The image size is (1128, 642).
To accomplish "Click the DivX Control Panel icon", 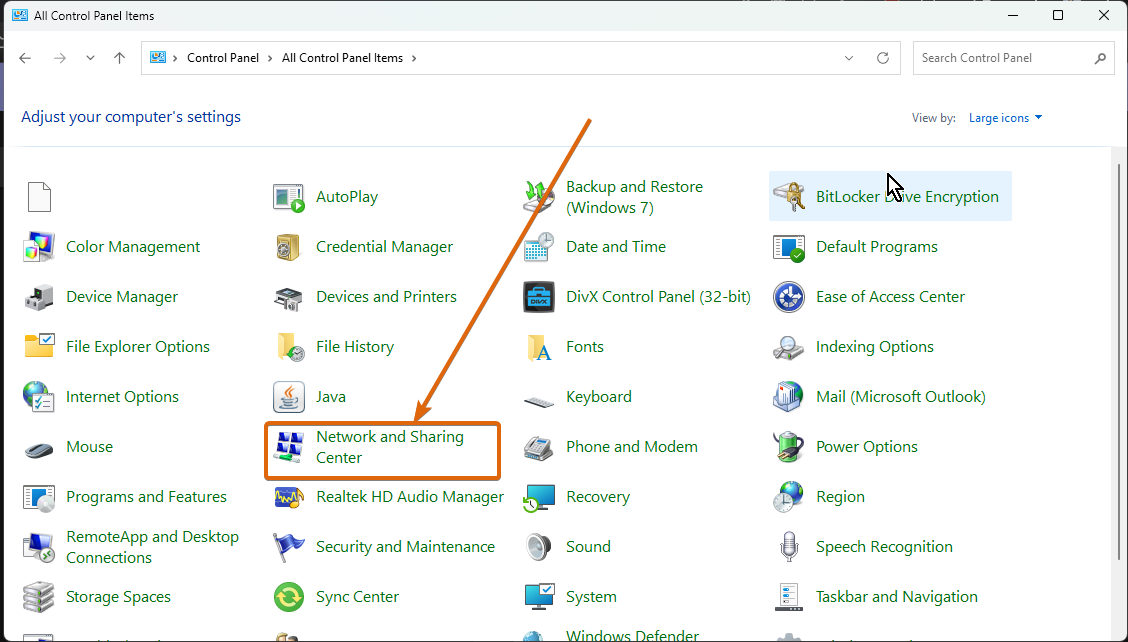I will [x=539, y=297].
